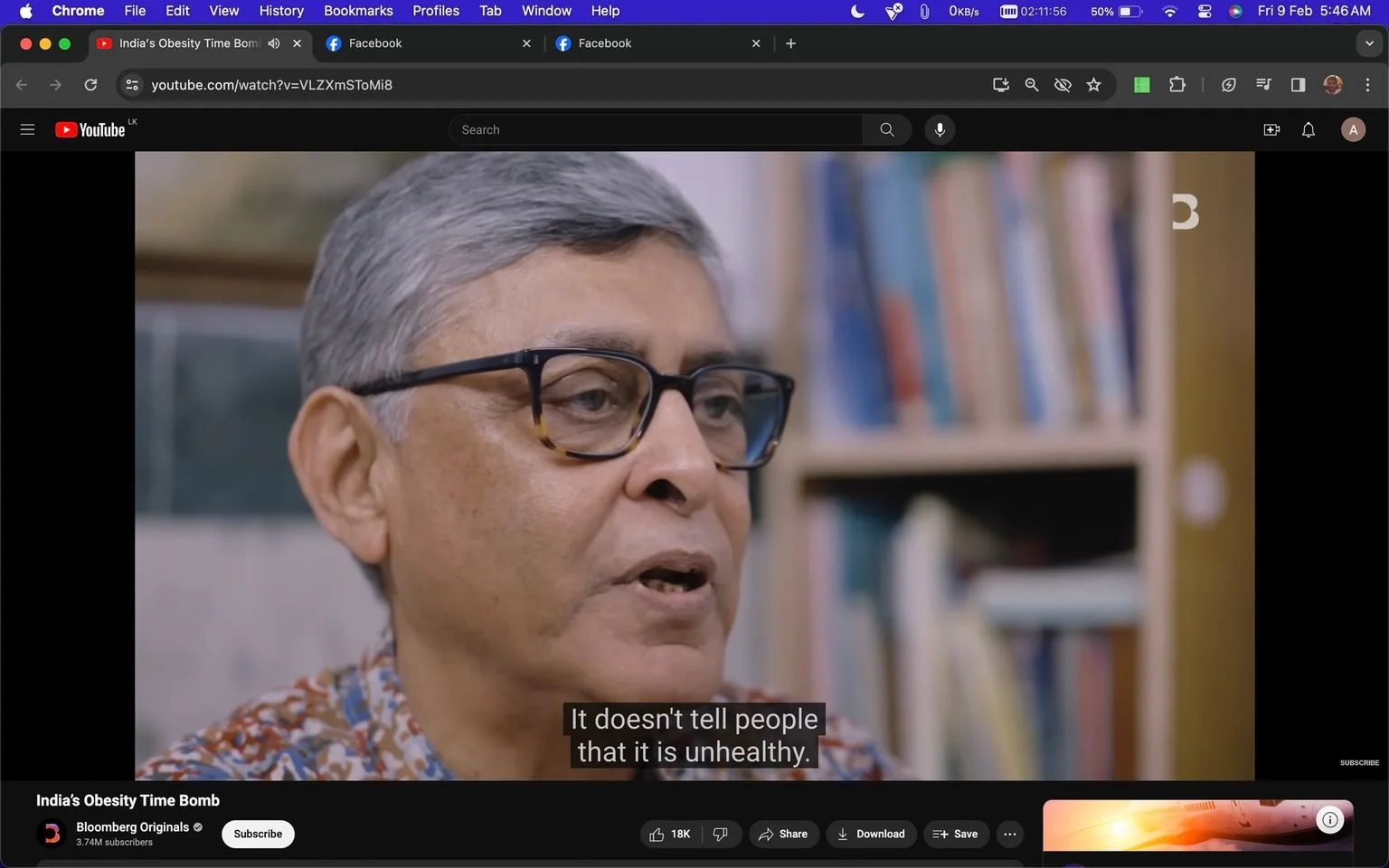Open the Bookmarks menu
Screen dimensions: 1389x868
pos(358,11)
